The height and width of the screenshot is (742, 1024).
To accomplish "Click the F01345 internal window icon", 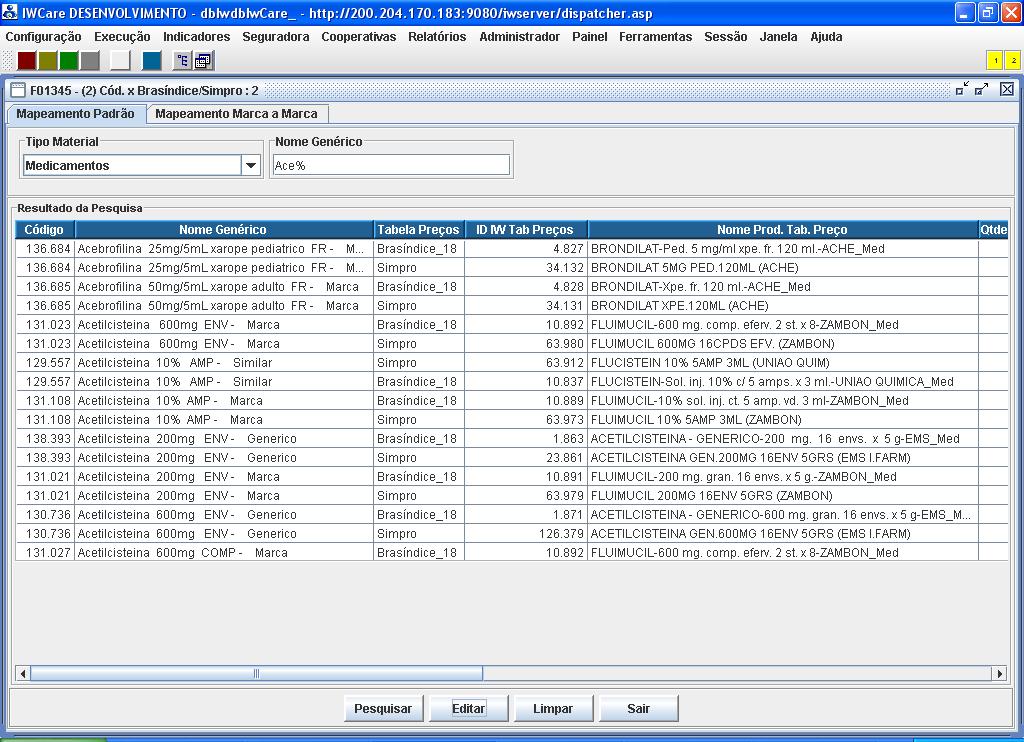I will click(18, 90).
